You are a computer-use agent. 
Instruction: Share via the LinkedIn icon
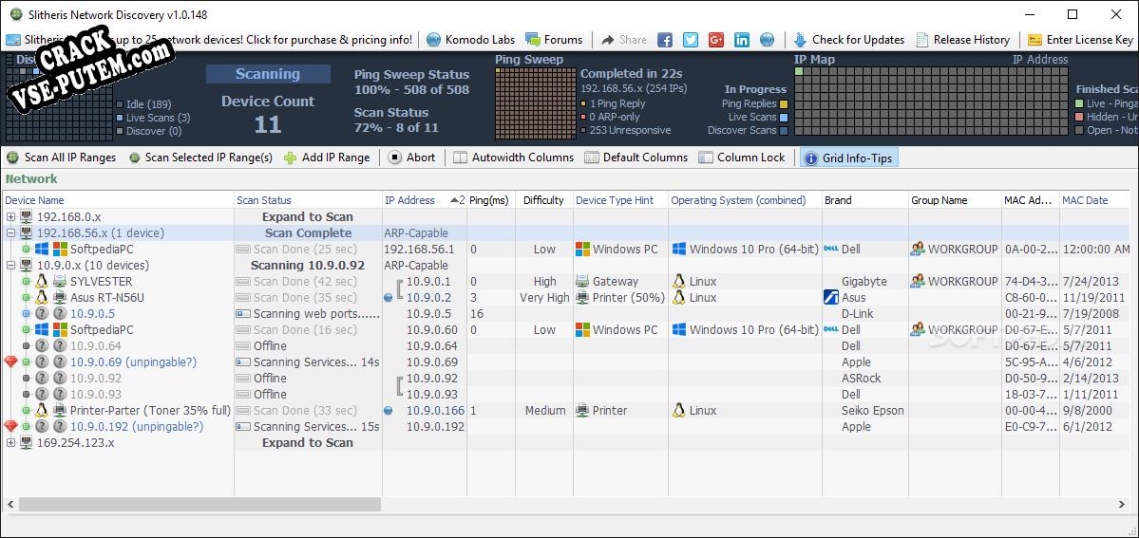tap(742, 40)
